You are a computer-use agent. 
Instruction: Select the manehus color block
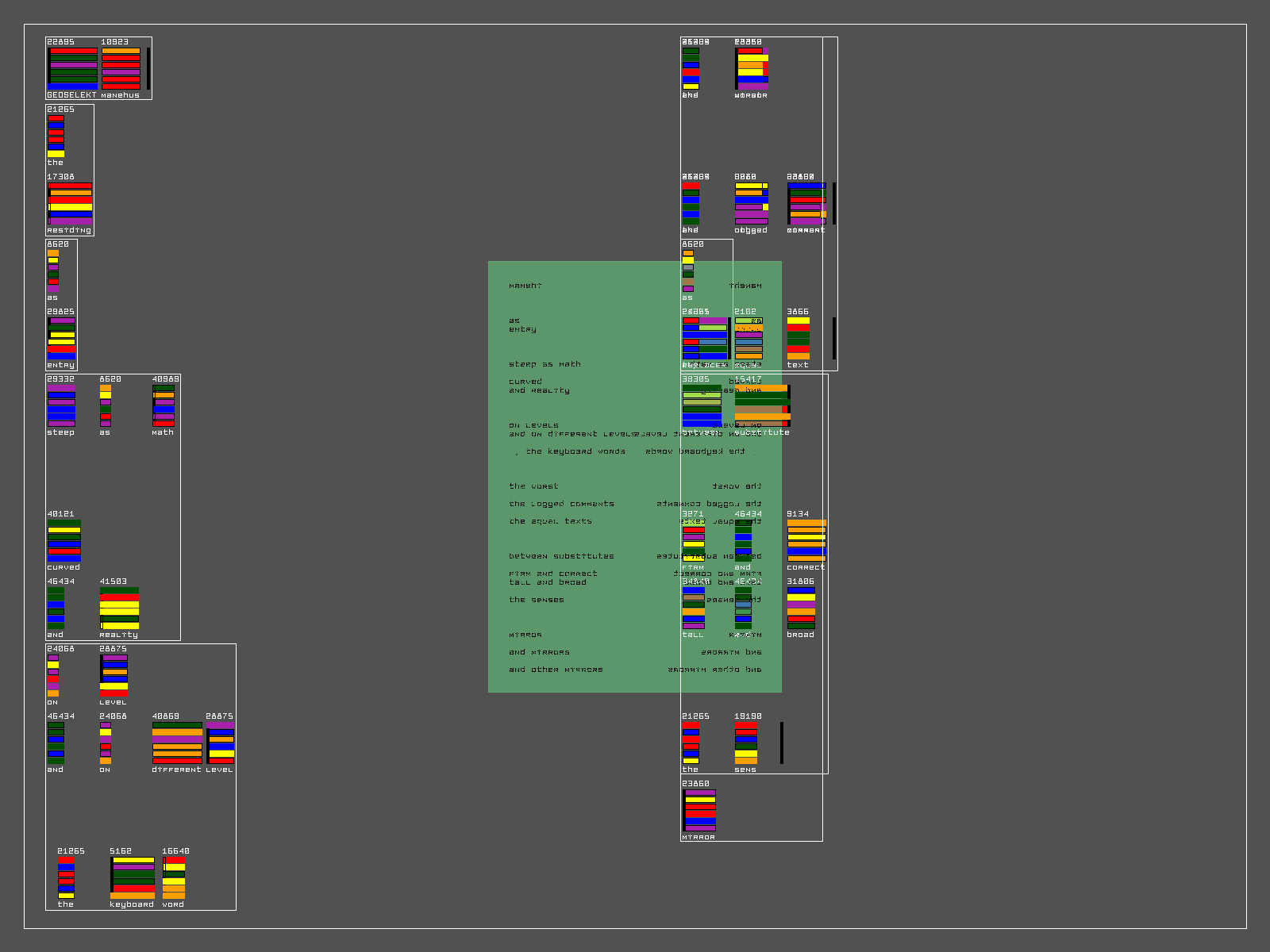click(x=121, y=68)
